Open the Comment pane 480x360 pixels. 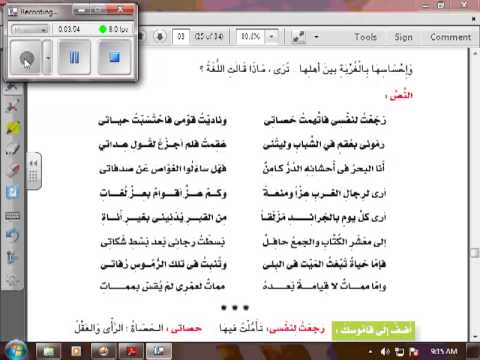(451, 37)
